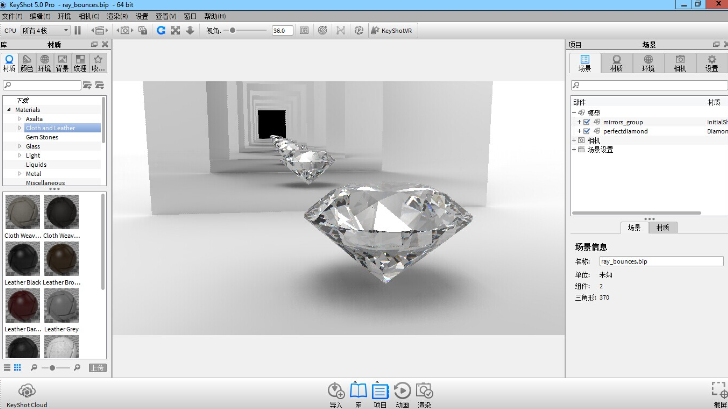Open the Library book icon
Image resolution: width=728 pixels, height=409 pixels.
[x=358, y=391]
